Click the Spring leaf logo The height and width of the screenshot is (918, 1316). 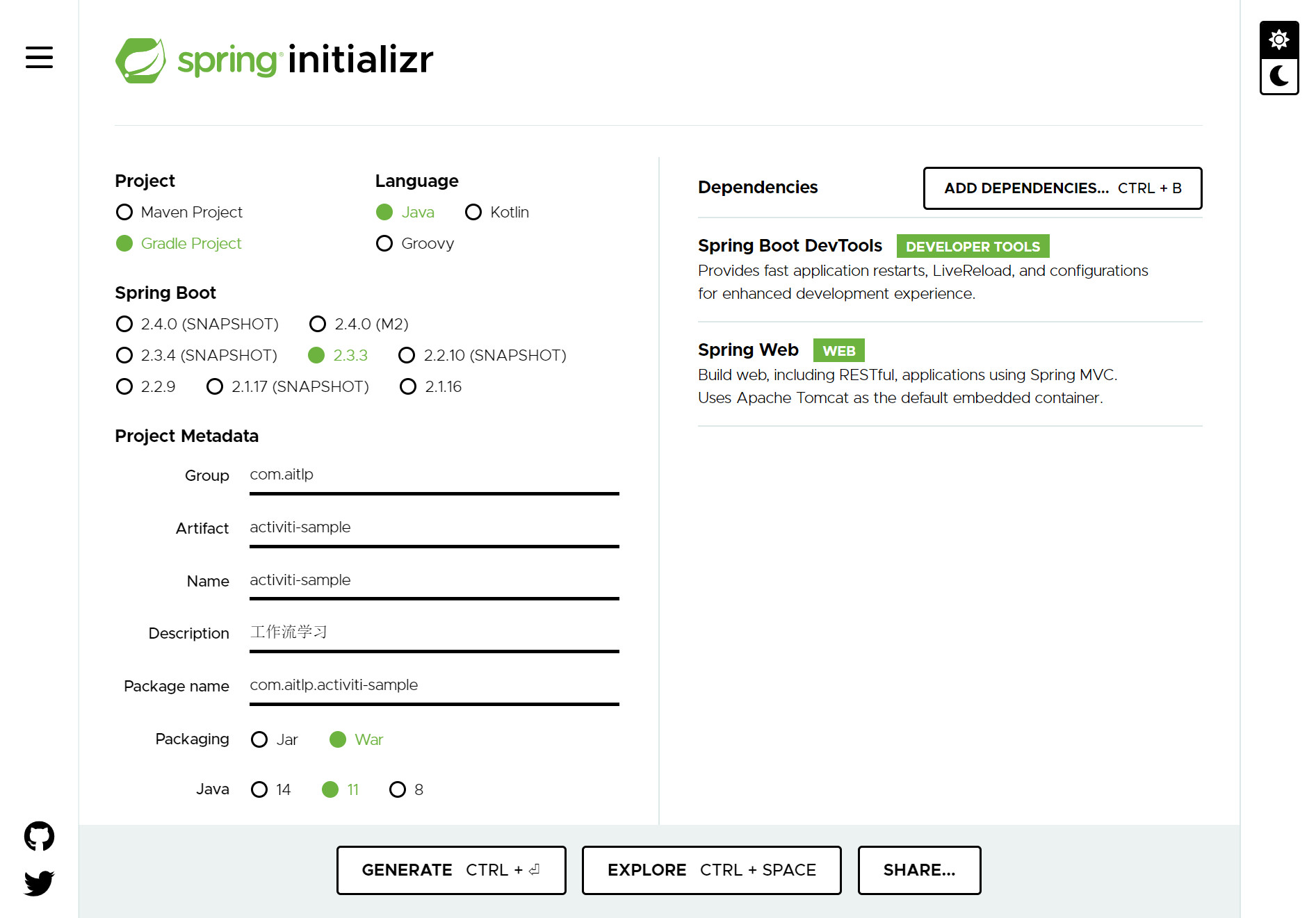(140, 60)
